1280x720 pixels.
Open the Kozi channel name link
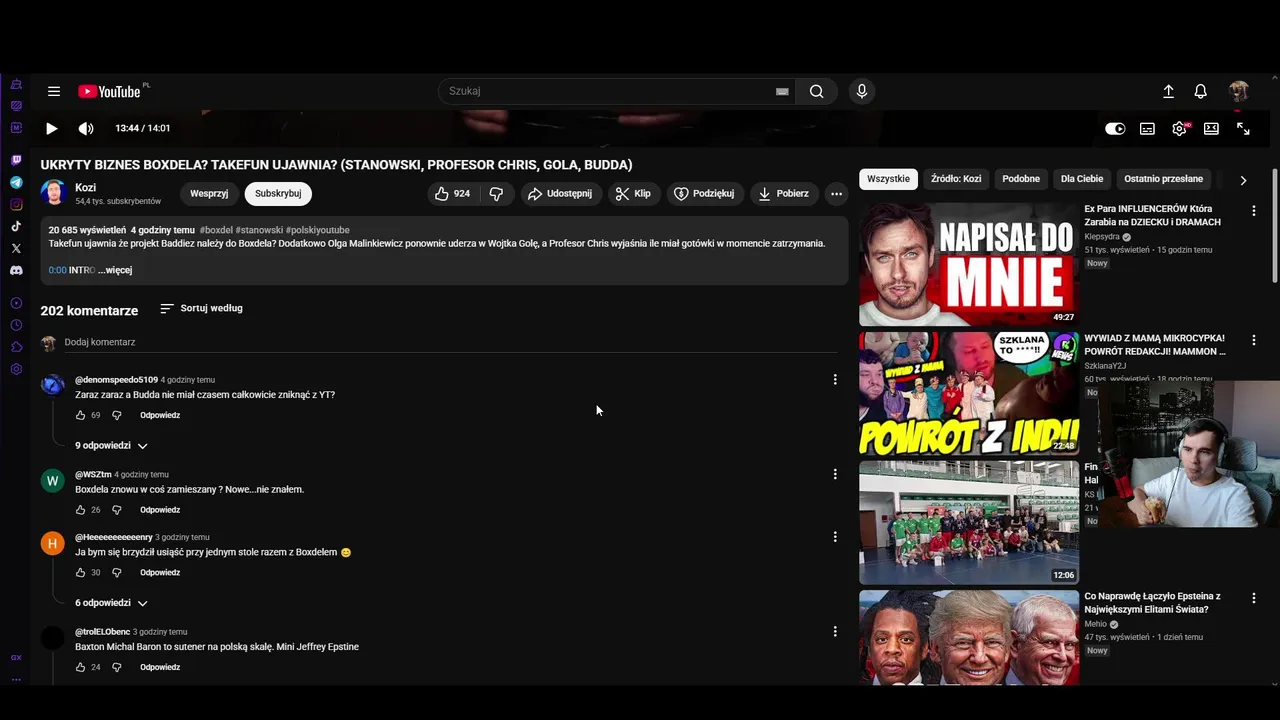click(x=86, y=187)
